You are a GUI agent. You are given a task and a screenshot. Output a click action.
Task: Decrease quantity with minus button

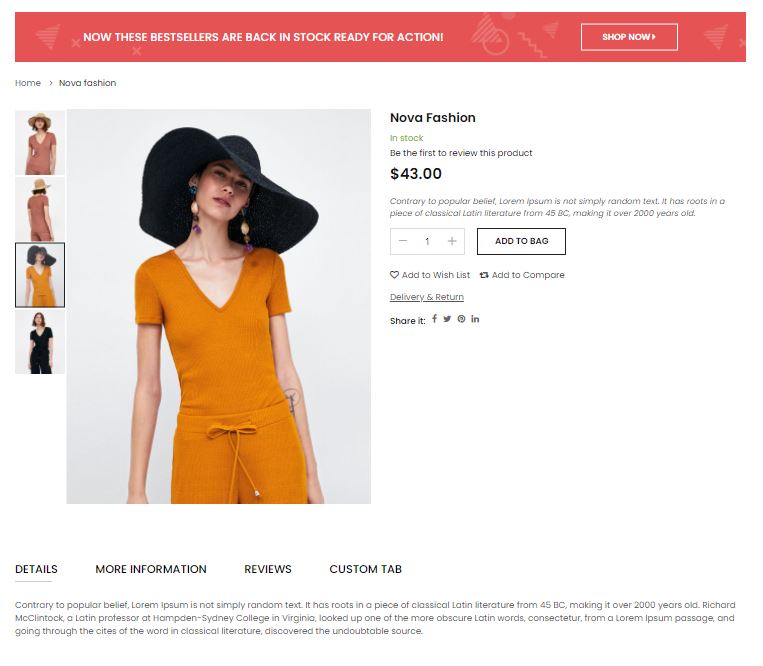[x=403, y=241]
